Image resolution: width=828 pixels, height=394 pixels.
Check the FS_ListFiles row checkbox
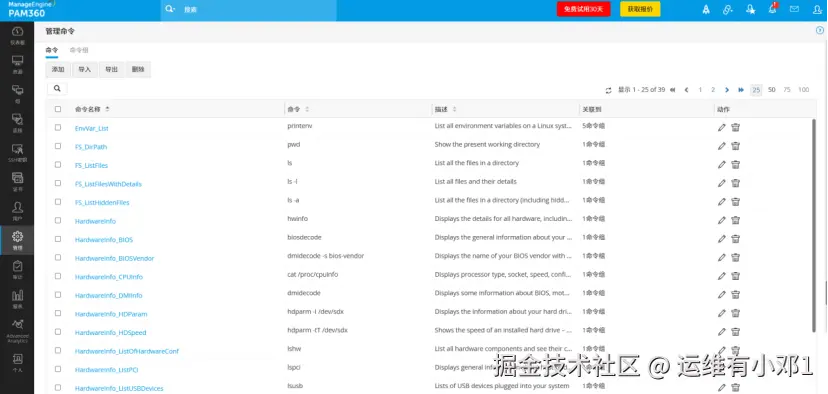58,164
